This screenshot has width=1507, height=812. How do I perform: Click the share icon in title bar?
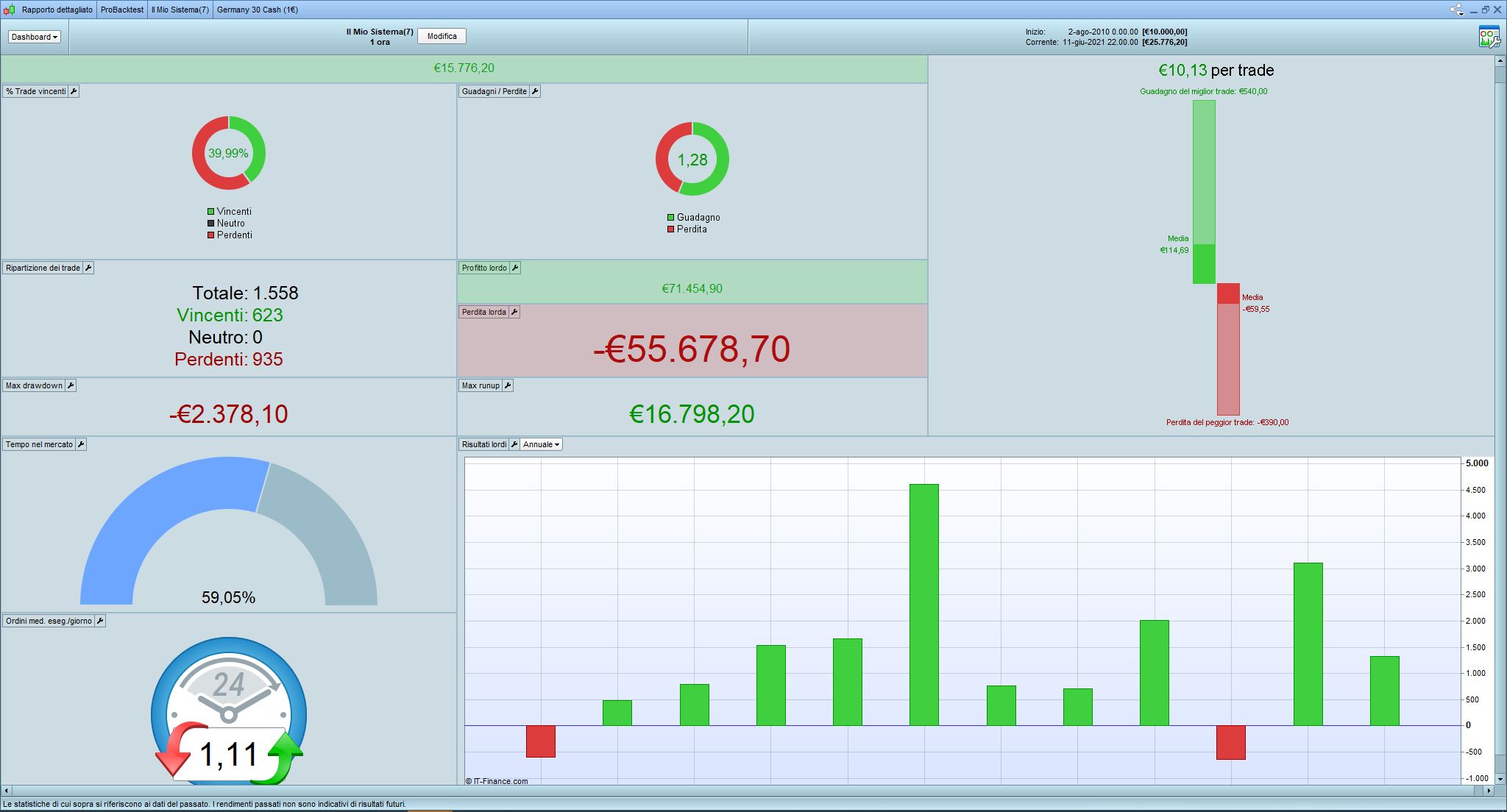point(1456,10)
